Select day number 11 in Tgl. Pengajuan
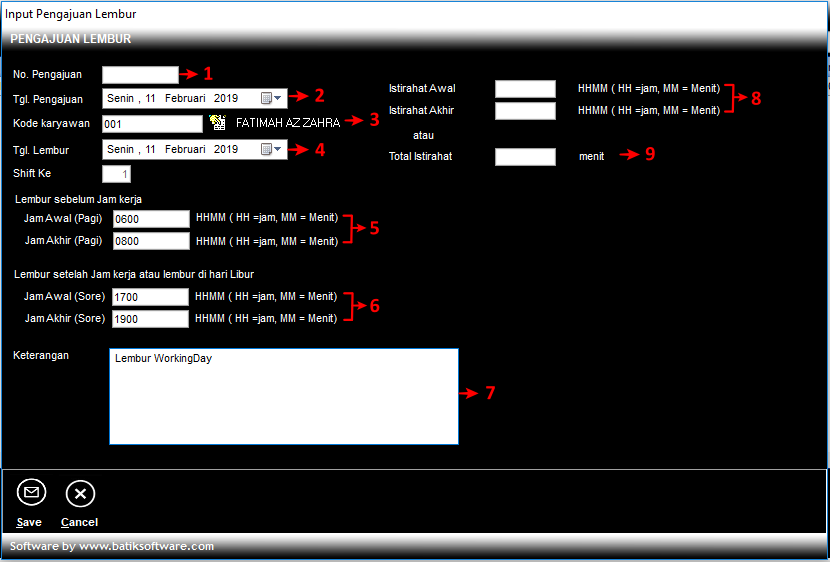This screenshot has width=830, height=562. [151, 98]
